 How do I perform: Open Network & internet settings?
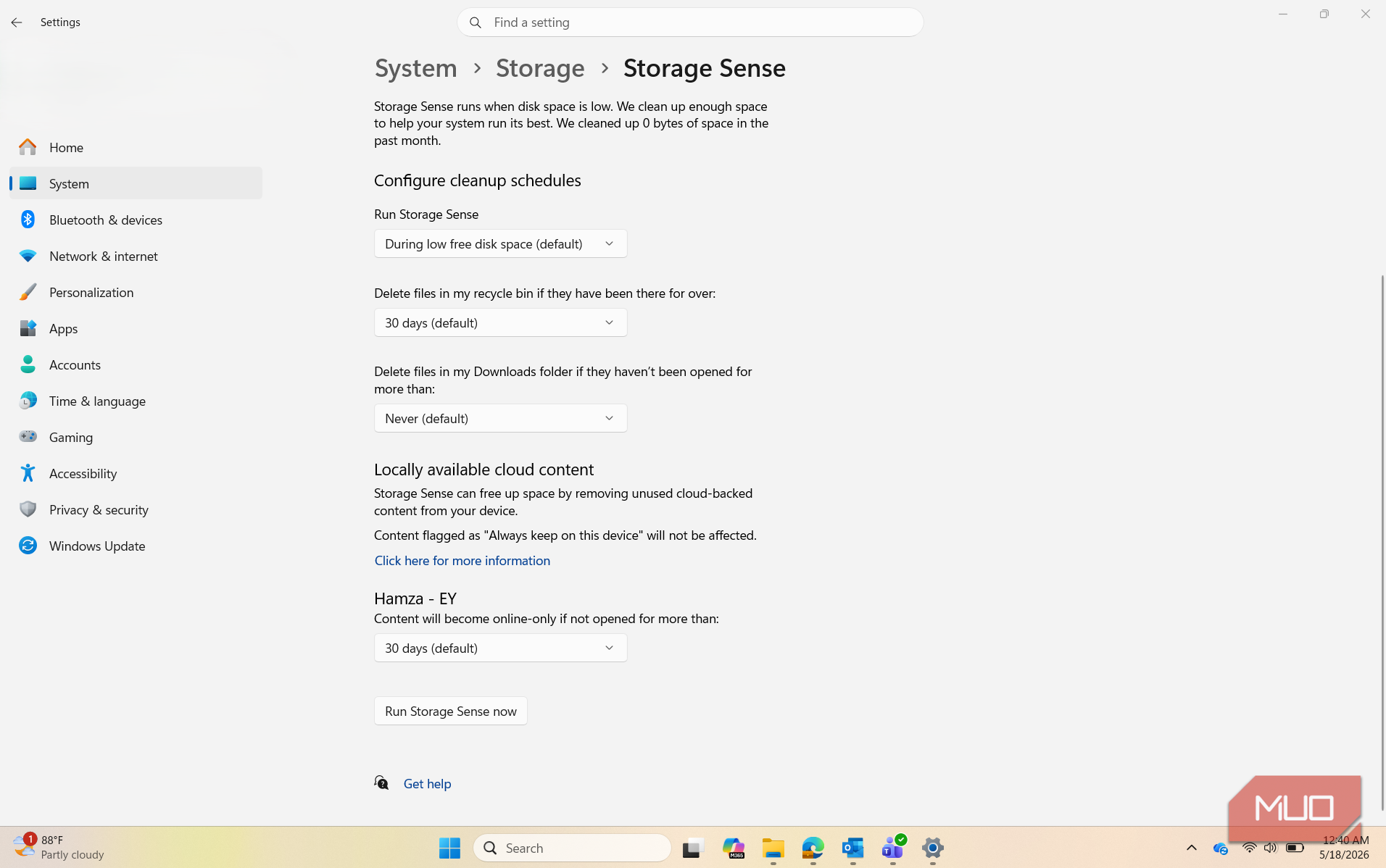(x=136, y=256)
